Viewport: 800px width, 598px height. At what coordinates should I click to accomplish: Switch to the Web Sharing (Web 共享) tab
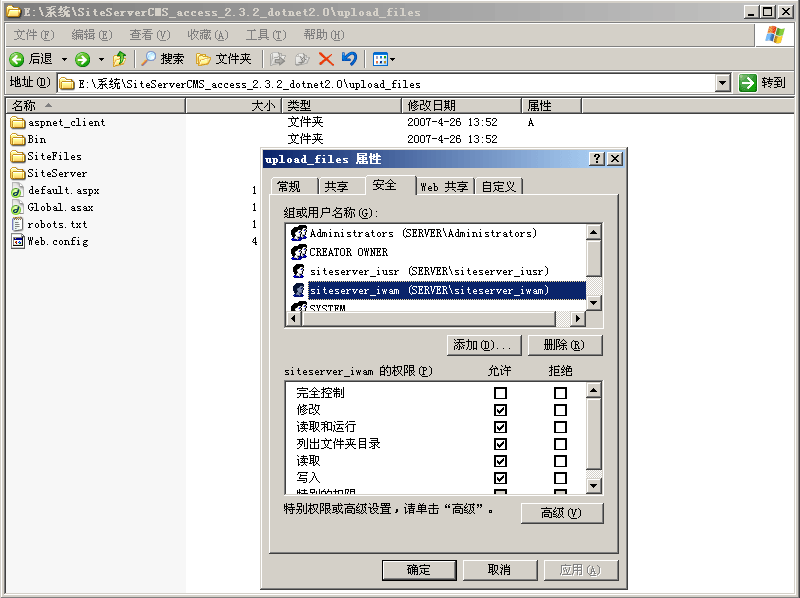coord(445,186)
